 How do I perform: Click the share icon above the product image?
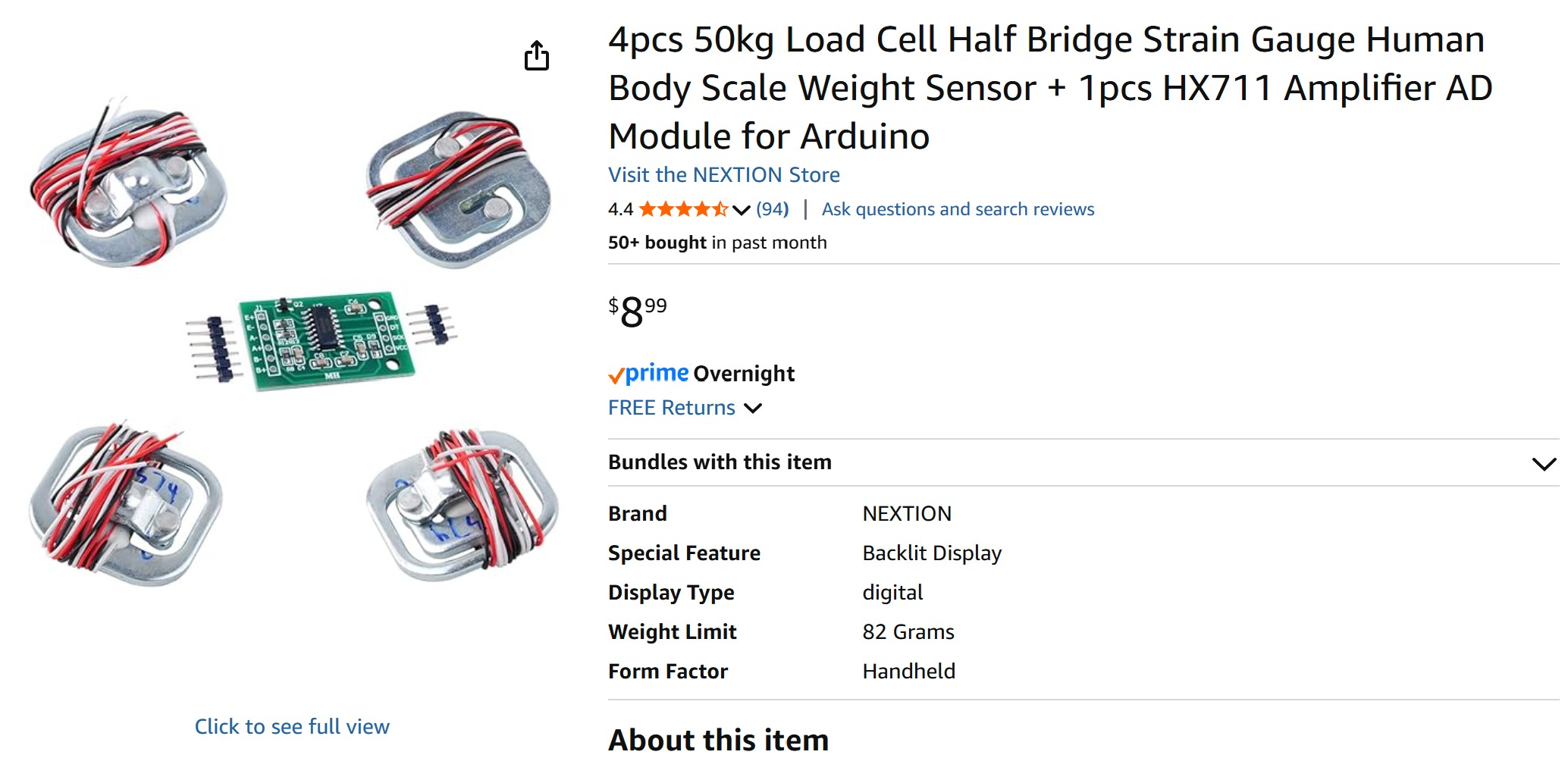[x=537, y=55]
